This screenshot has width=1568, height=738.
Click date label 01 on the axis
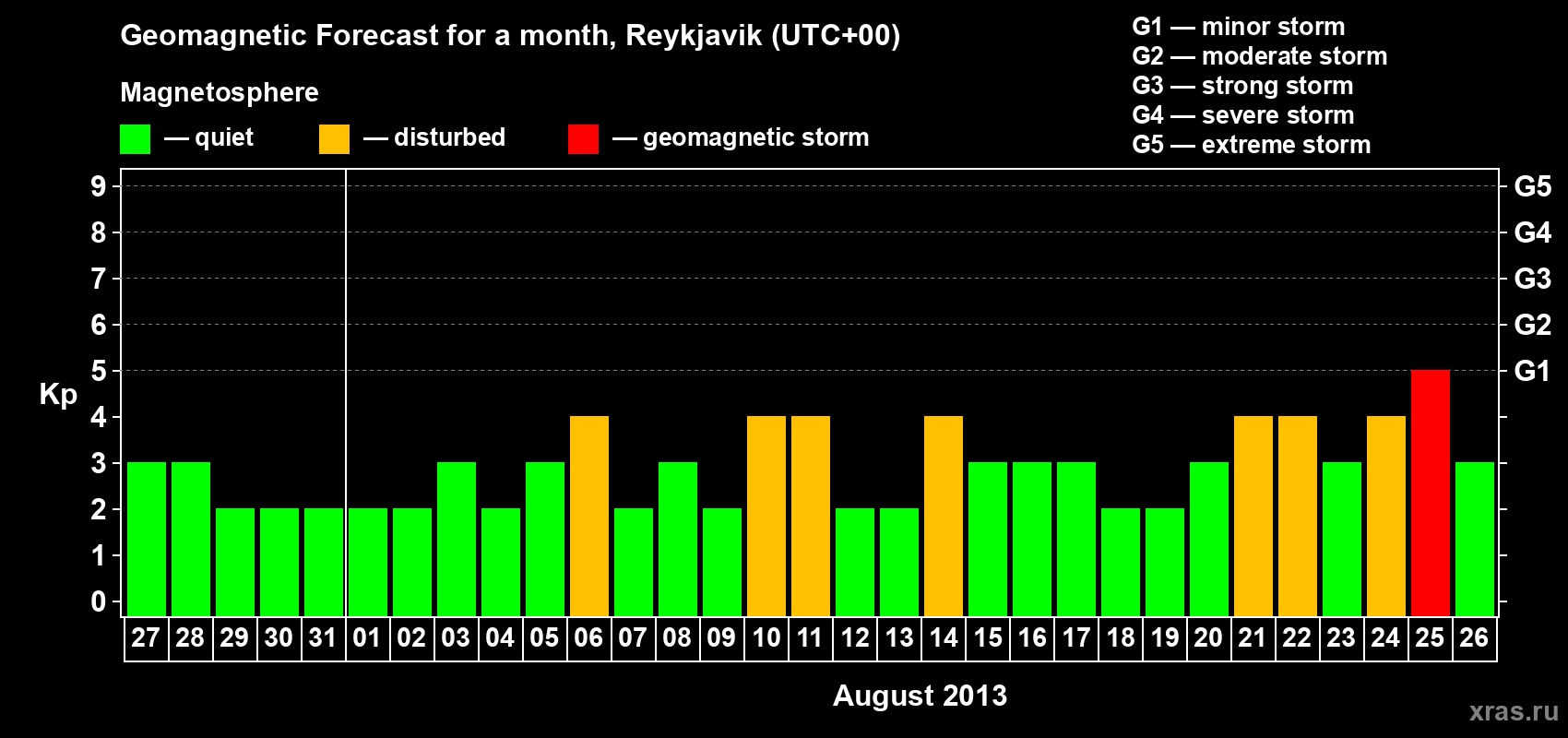pos(367,637)
